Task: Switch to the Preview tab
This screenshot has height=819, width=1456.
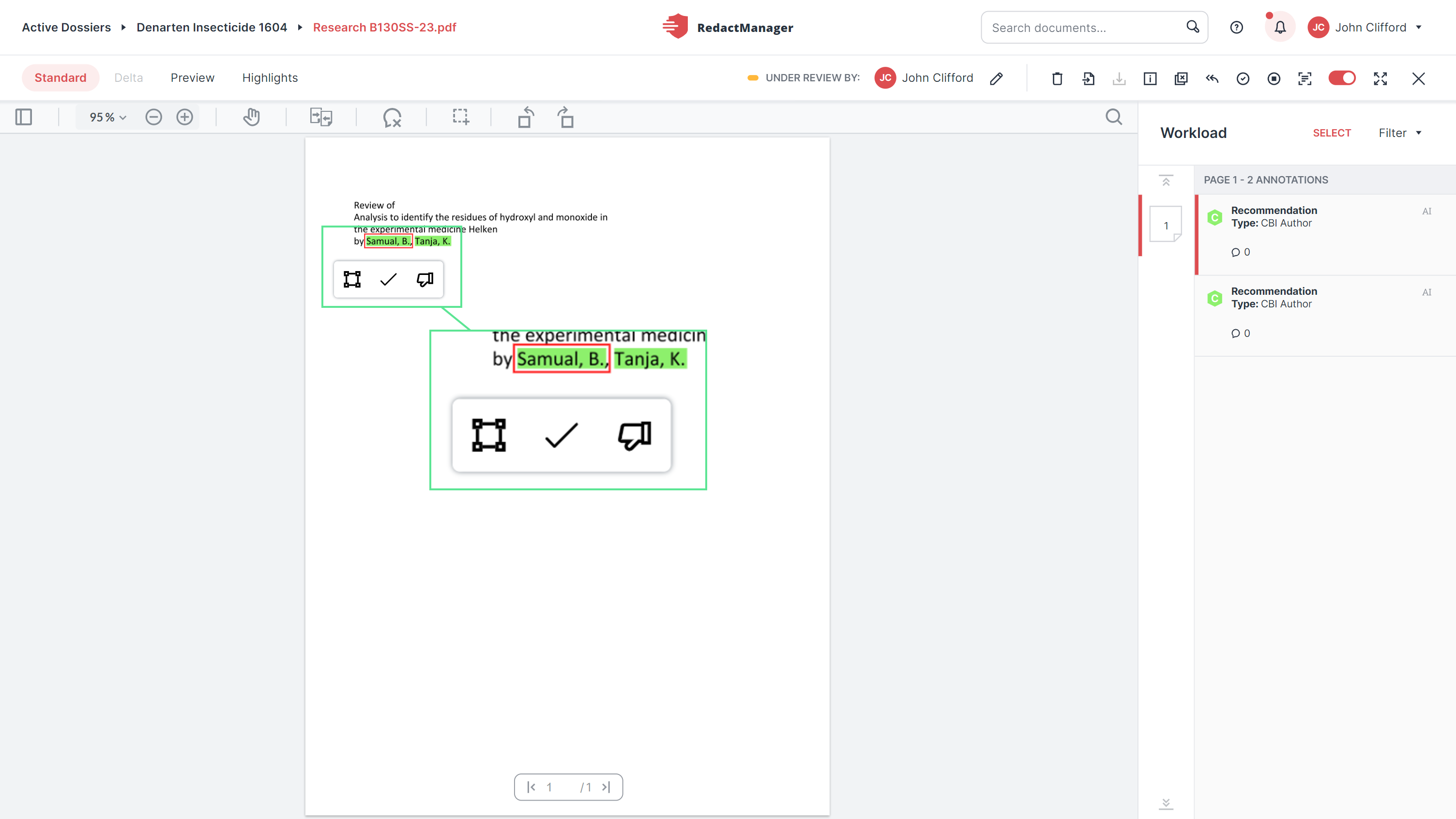Action: pos(192,77)
